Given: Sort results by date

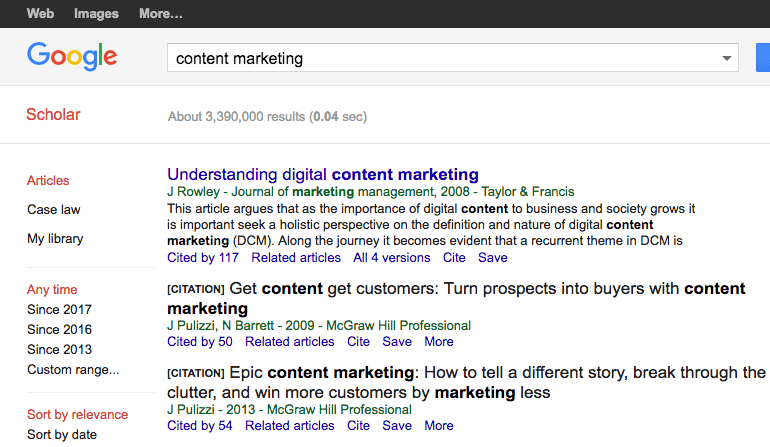Looking at the screenshot, I should point(62,435).
